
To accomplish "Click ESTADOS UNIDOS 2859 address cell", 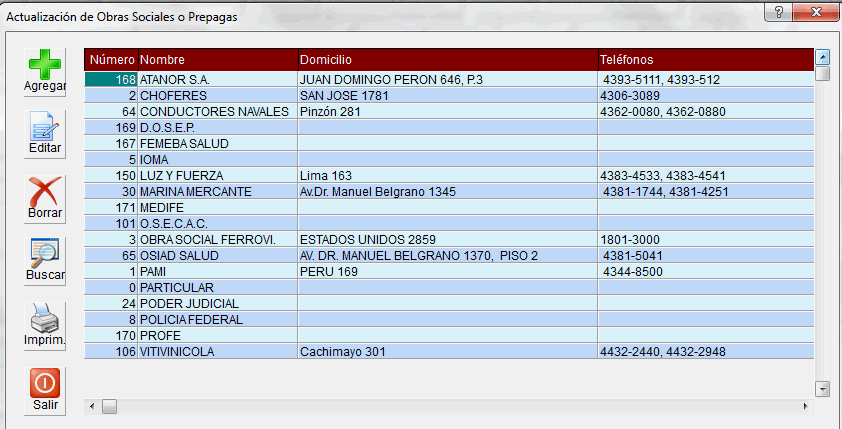I will [448, 240].
